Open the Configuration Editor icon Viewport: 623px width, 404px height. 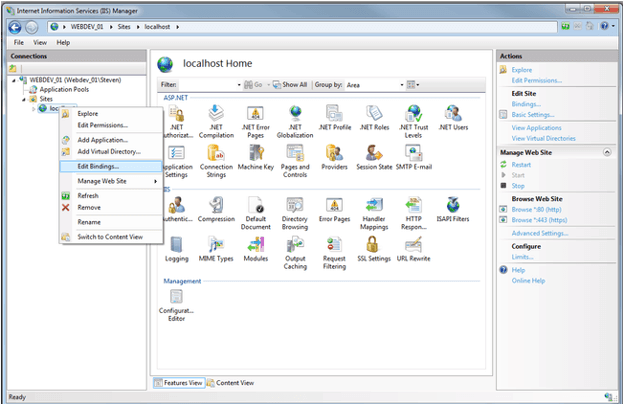(x=176, y=305)
